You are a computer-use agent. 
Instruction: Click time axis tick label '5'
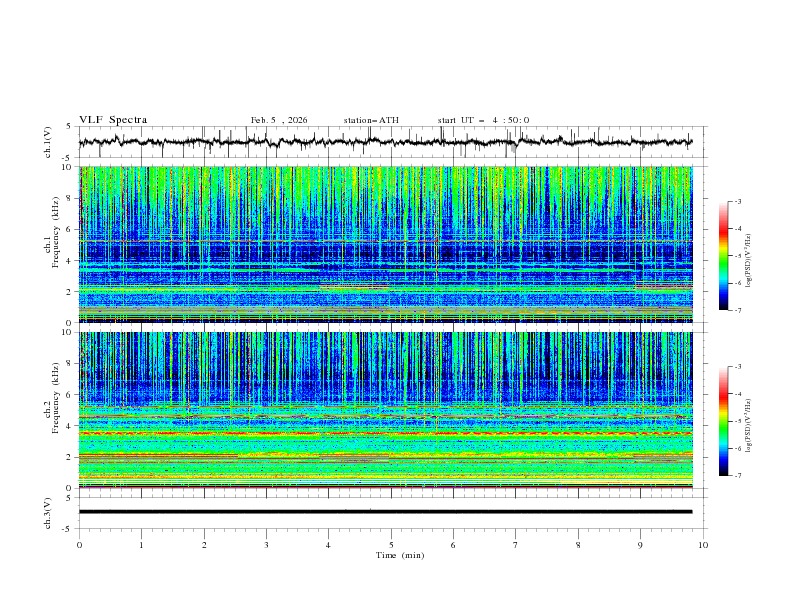(391, 545)
